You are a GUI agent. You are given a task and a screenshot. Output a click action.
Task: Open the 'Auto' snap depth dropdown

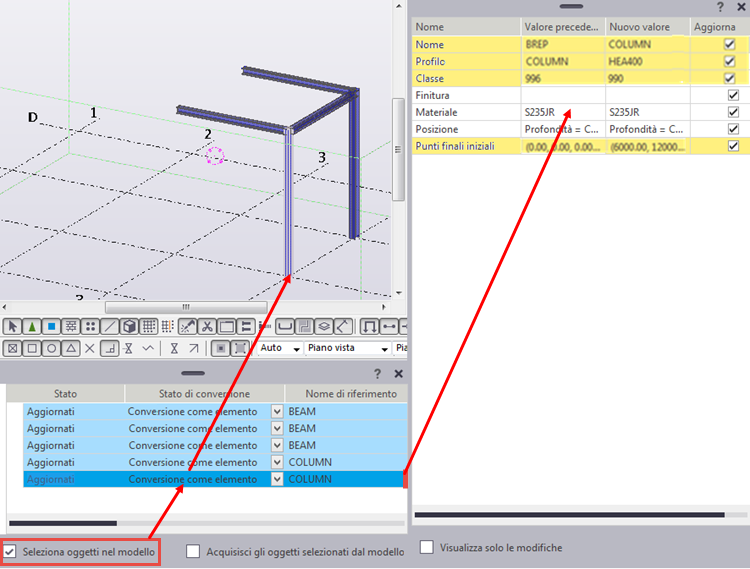(281, 349)
